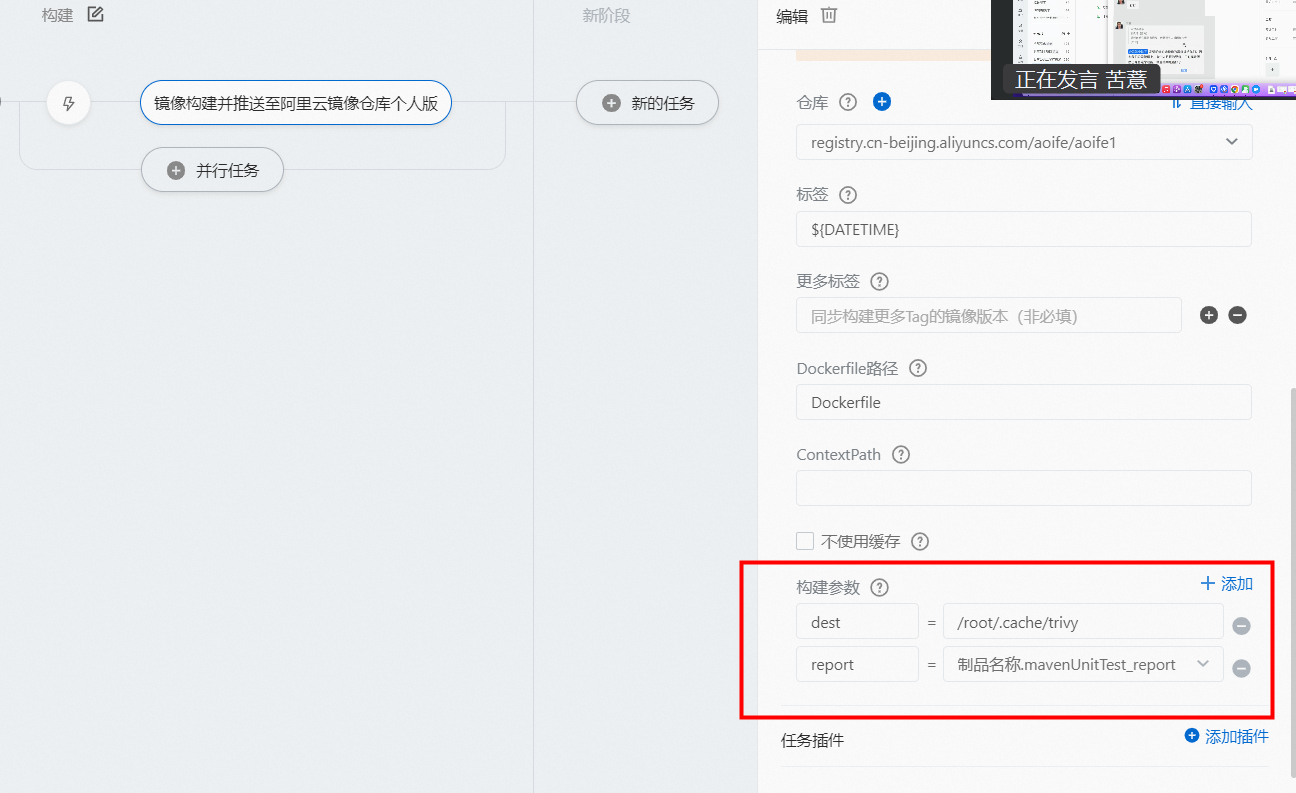
Task: Open help icon next to 仓库
Action: tap(848, 102)
